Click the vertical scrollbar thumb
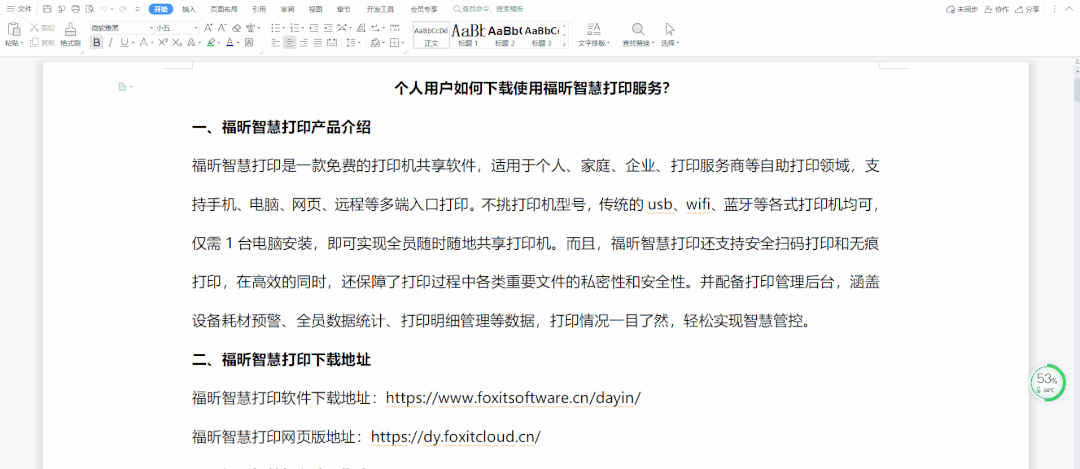 [x=1075, y=89]
